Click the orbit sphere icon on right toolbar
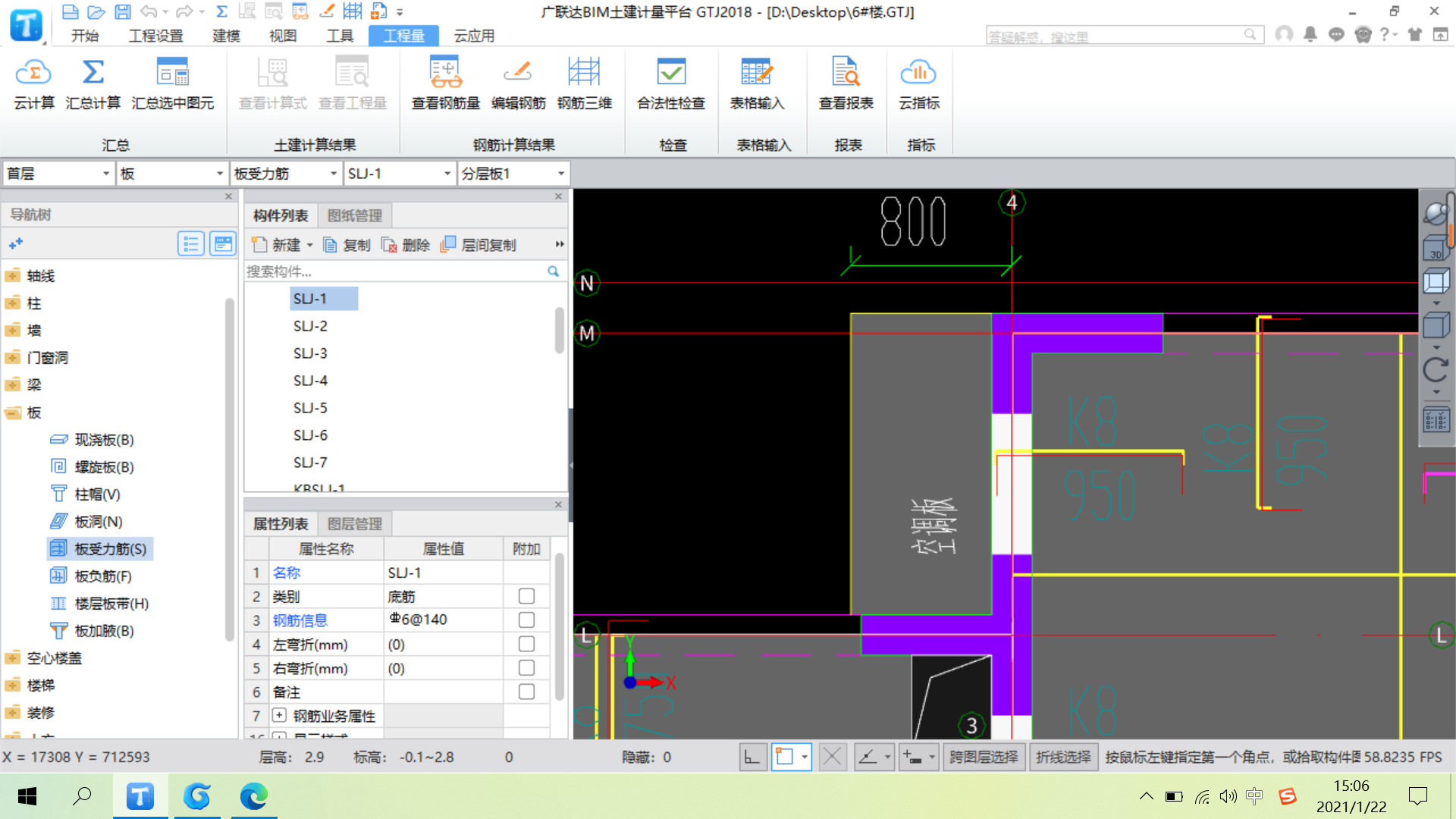The height and width of the screenshot is (819, 1456). pos(1436,213)
